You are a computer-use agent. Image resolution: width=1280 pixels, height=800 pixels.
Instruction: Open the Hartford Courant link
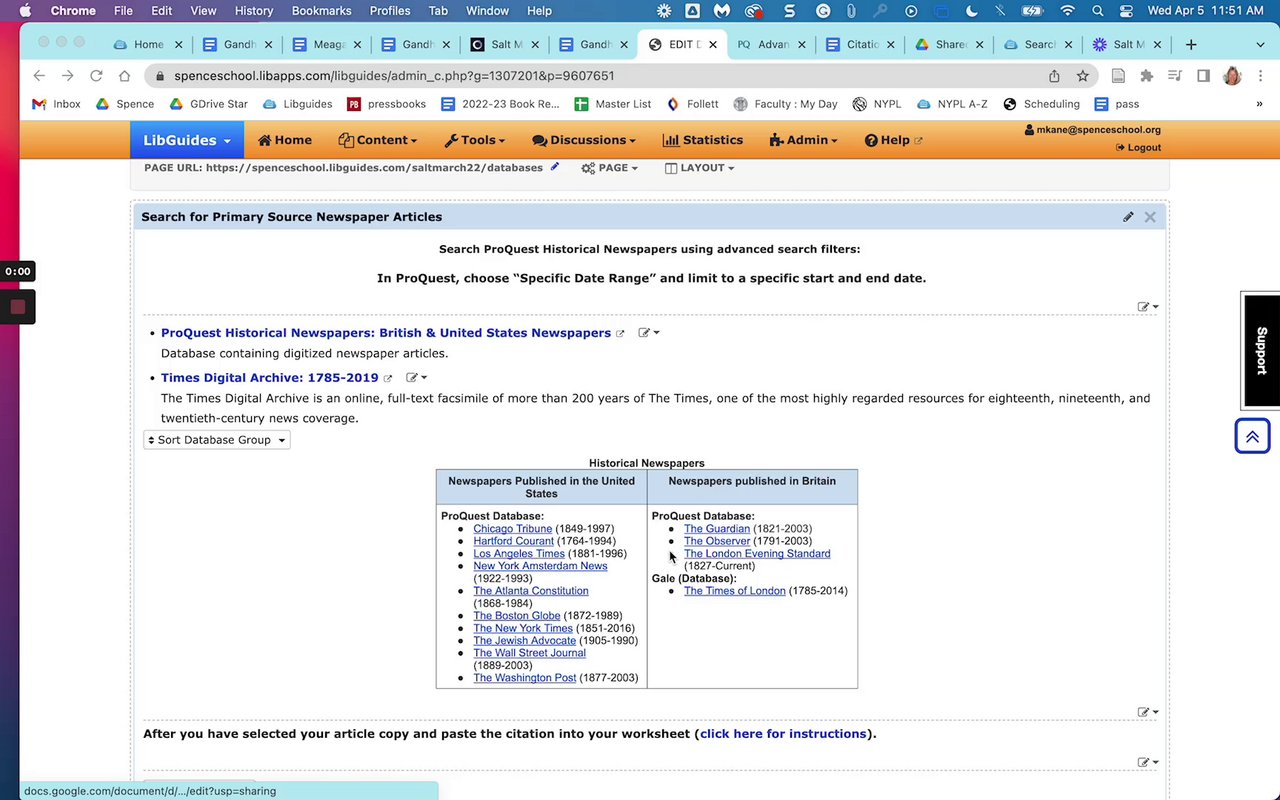coord(514,541)
